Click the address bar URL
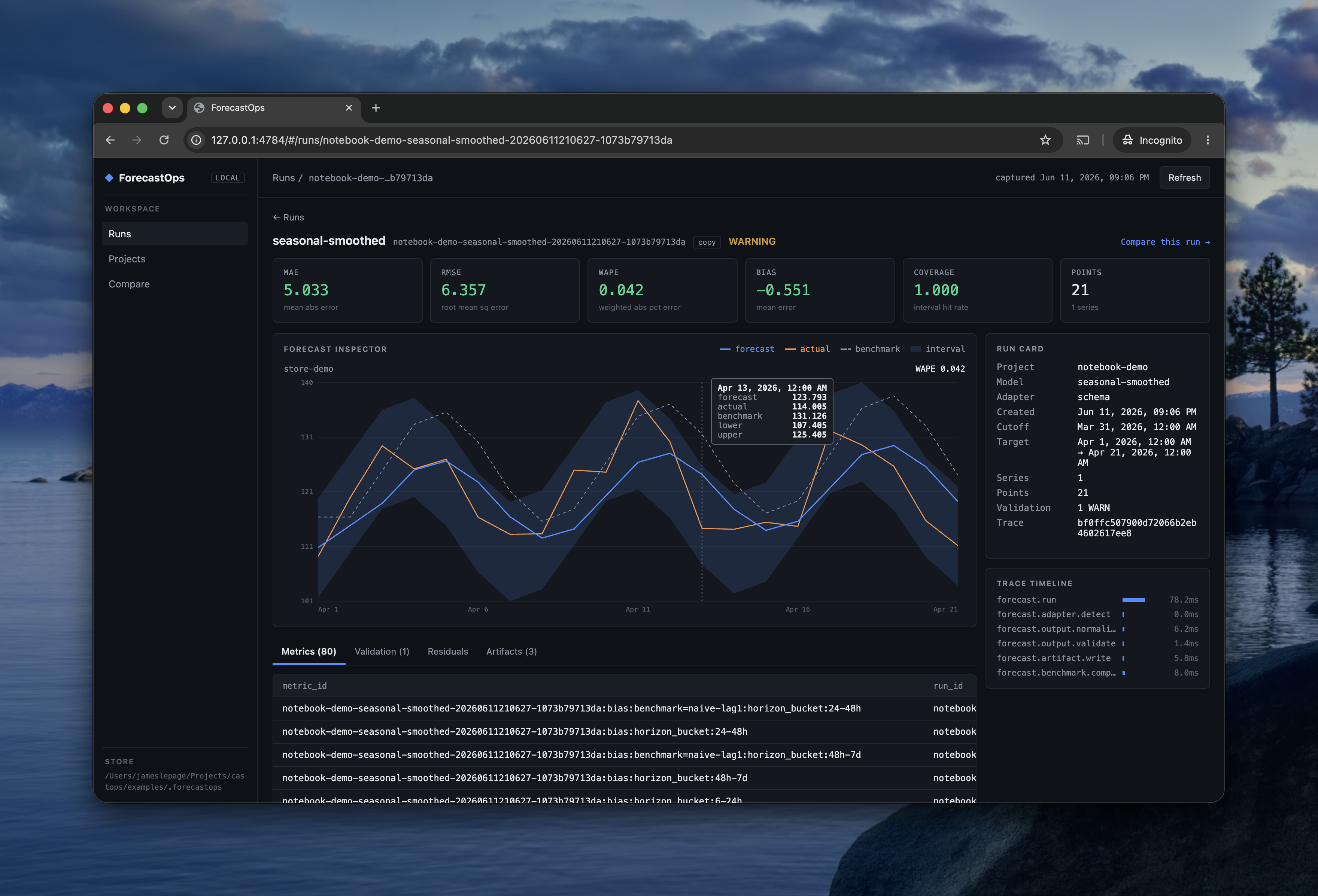 point(441,140)
